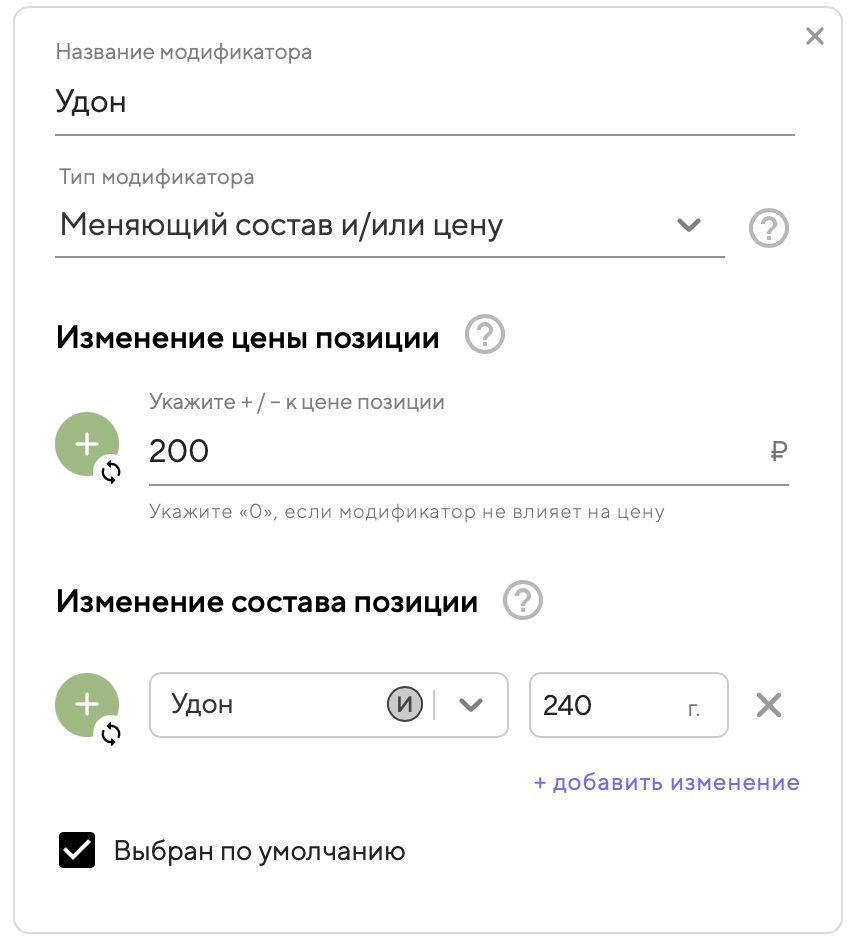The image size is (858, 948).
Task: Open help icon beside modifier type
Action: (x=769, y=230)
